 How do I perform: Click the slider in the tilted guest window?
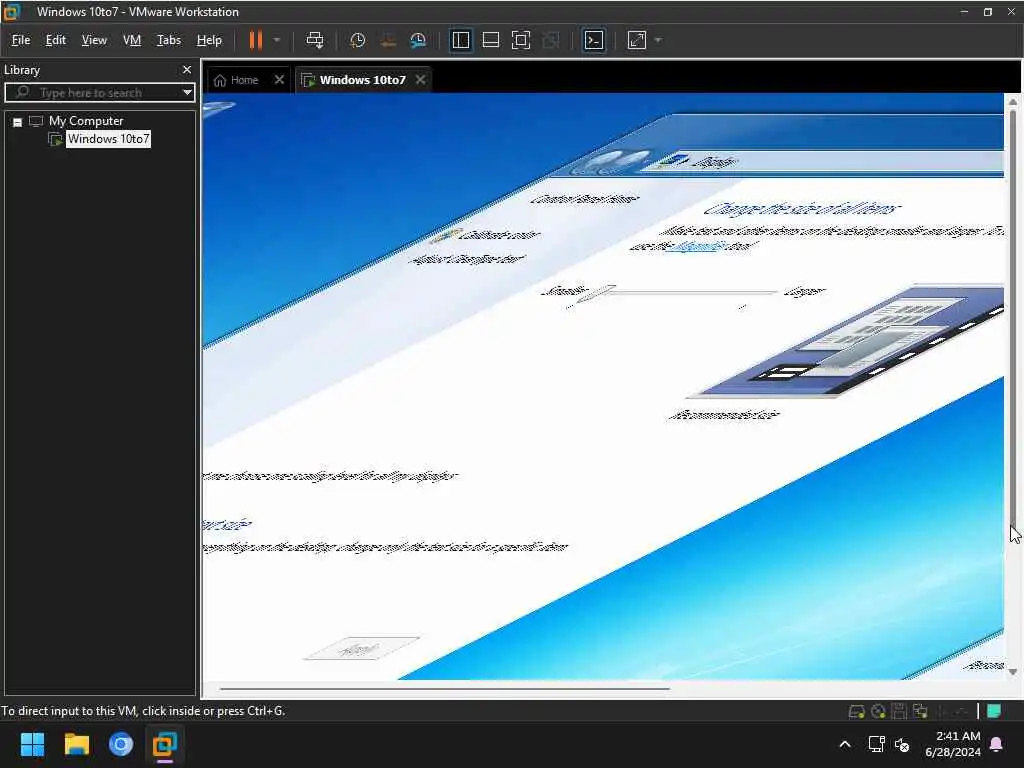pos(594,293)
